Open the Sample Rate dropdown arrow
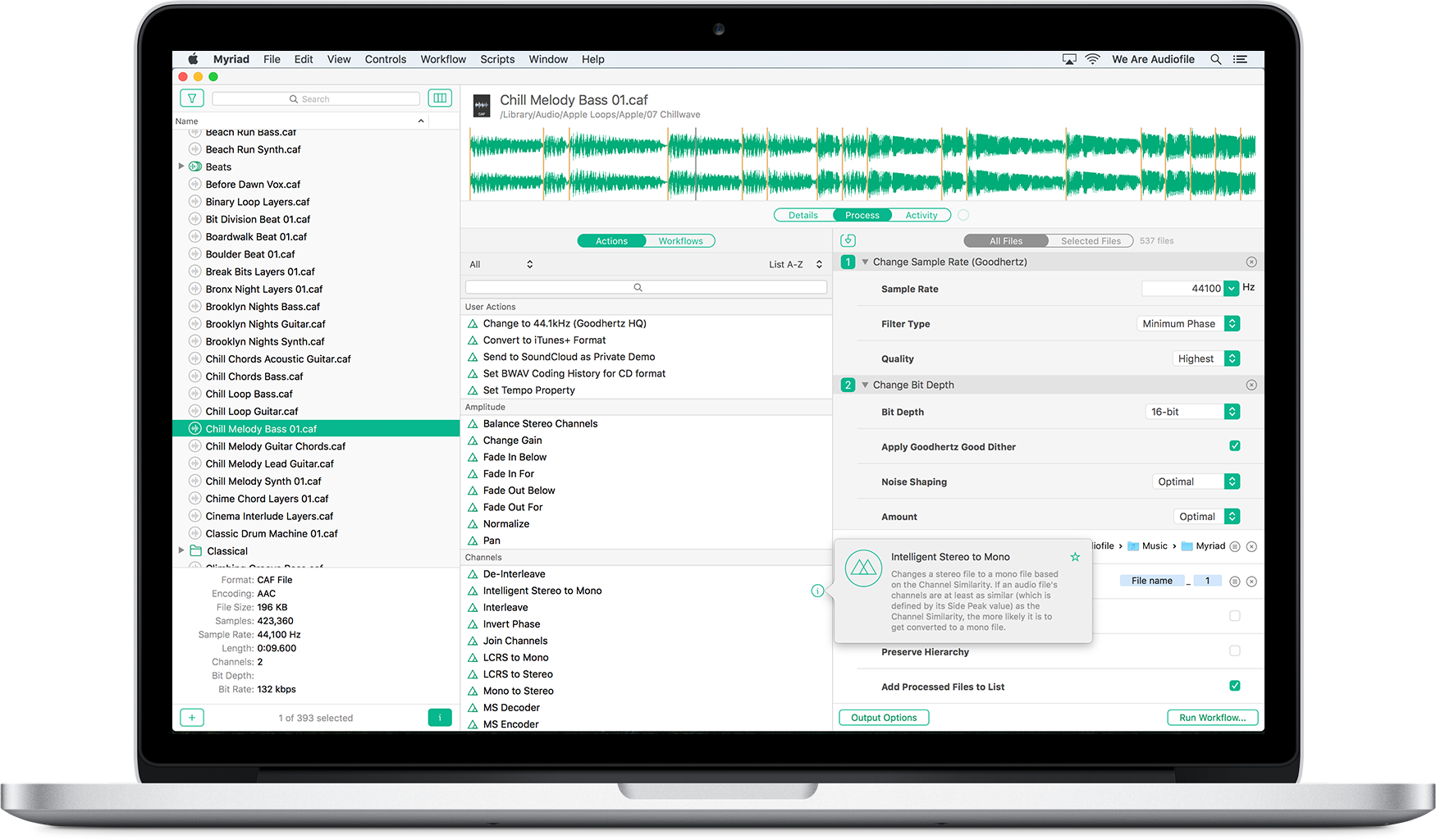This screenshot has height=840, width=1436. (1232, 288)
